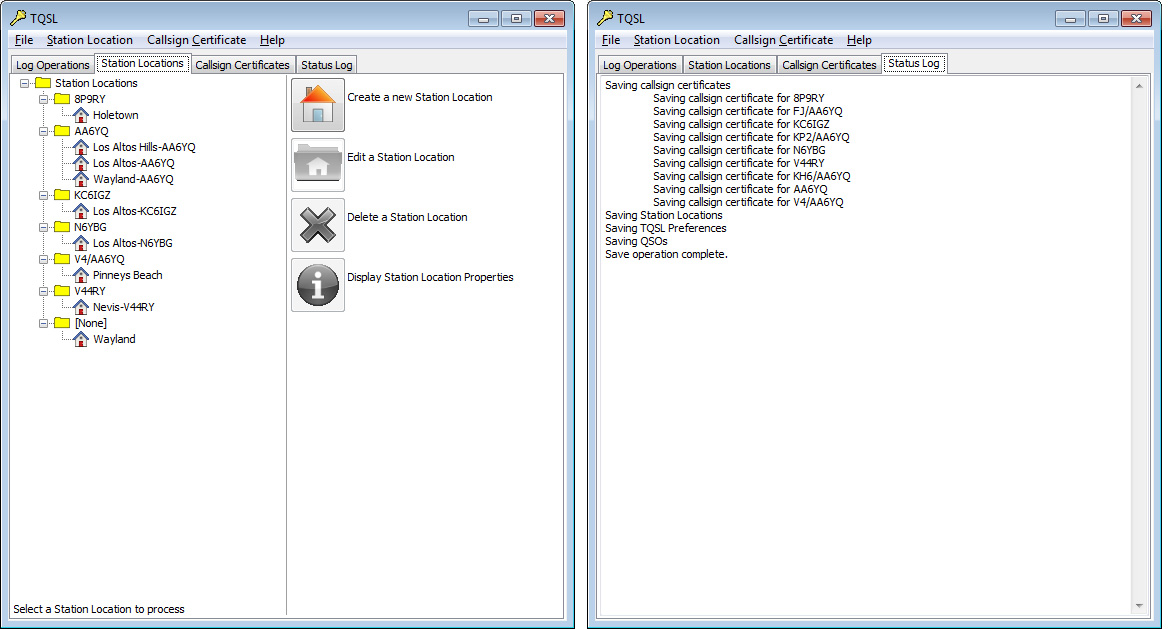1172x629 pixels.
Task: Collapse the AA6YQ callsign tree node
Action: [43, 131]
